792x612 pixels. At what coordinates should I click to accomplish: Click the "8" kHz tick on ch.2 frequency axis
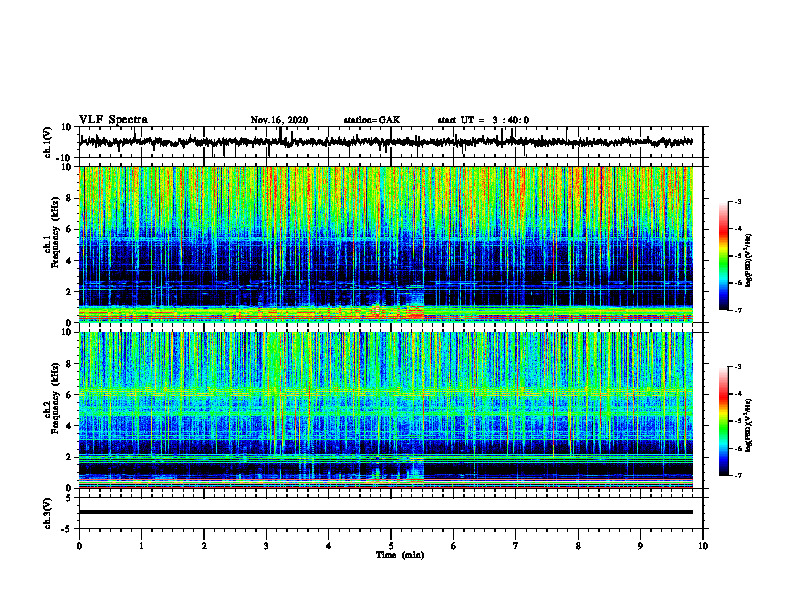tap(69, 364)
